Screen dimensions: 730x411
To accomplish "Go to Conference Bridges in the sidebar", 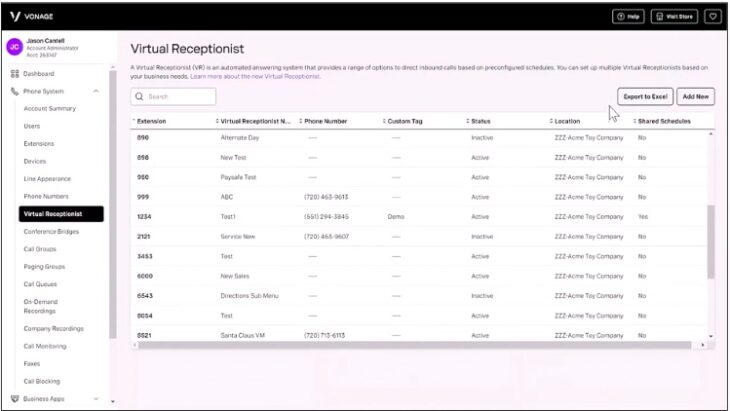I will [52, 231].
